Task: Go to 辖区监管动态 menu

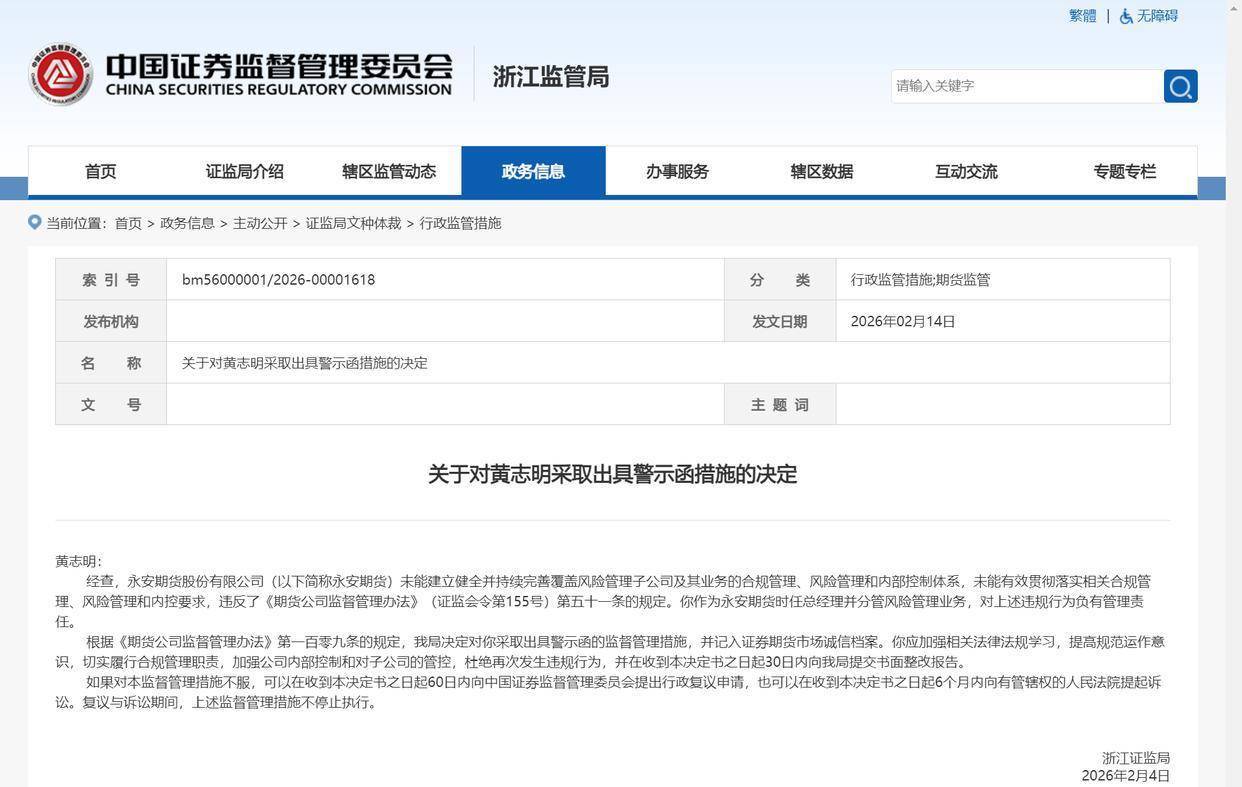Action: pos(389,171)
